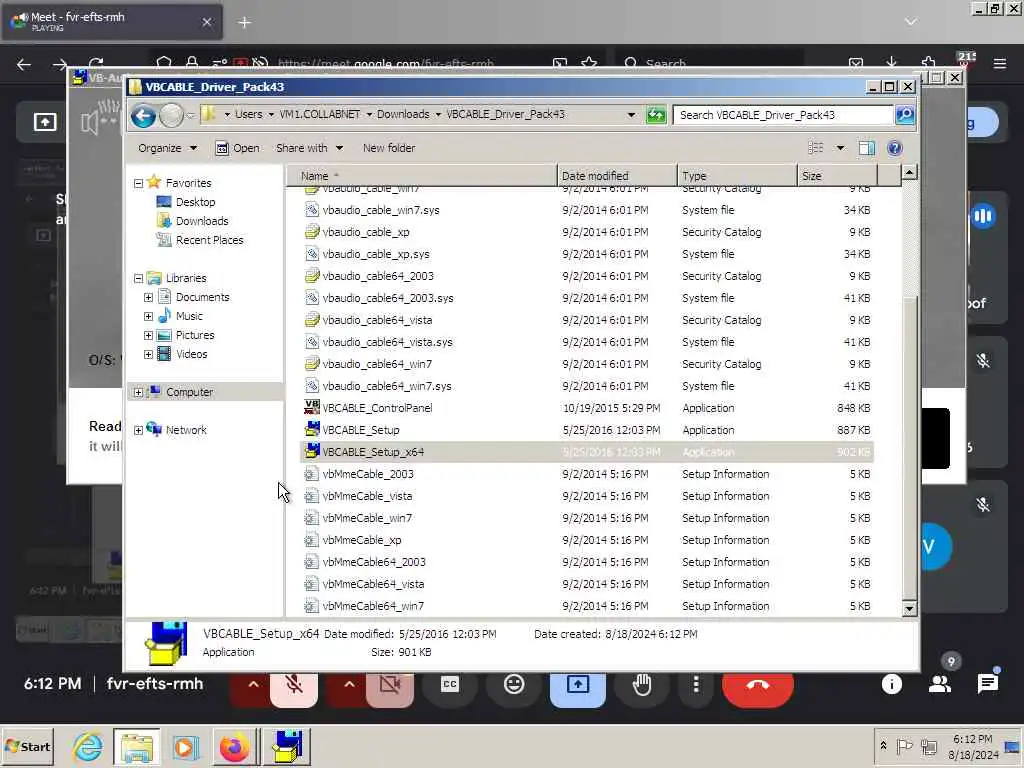The height and width of the screenshot is (768, 1024).
Task: Select Downloads in Favorites
Action: point(193,221)
